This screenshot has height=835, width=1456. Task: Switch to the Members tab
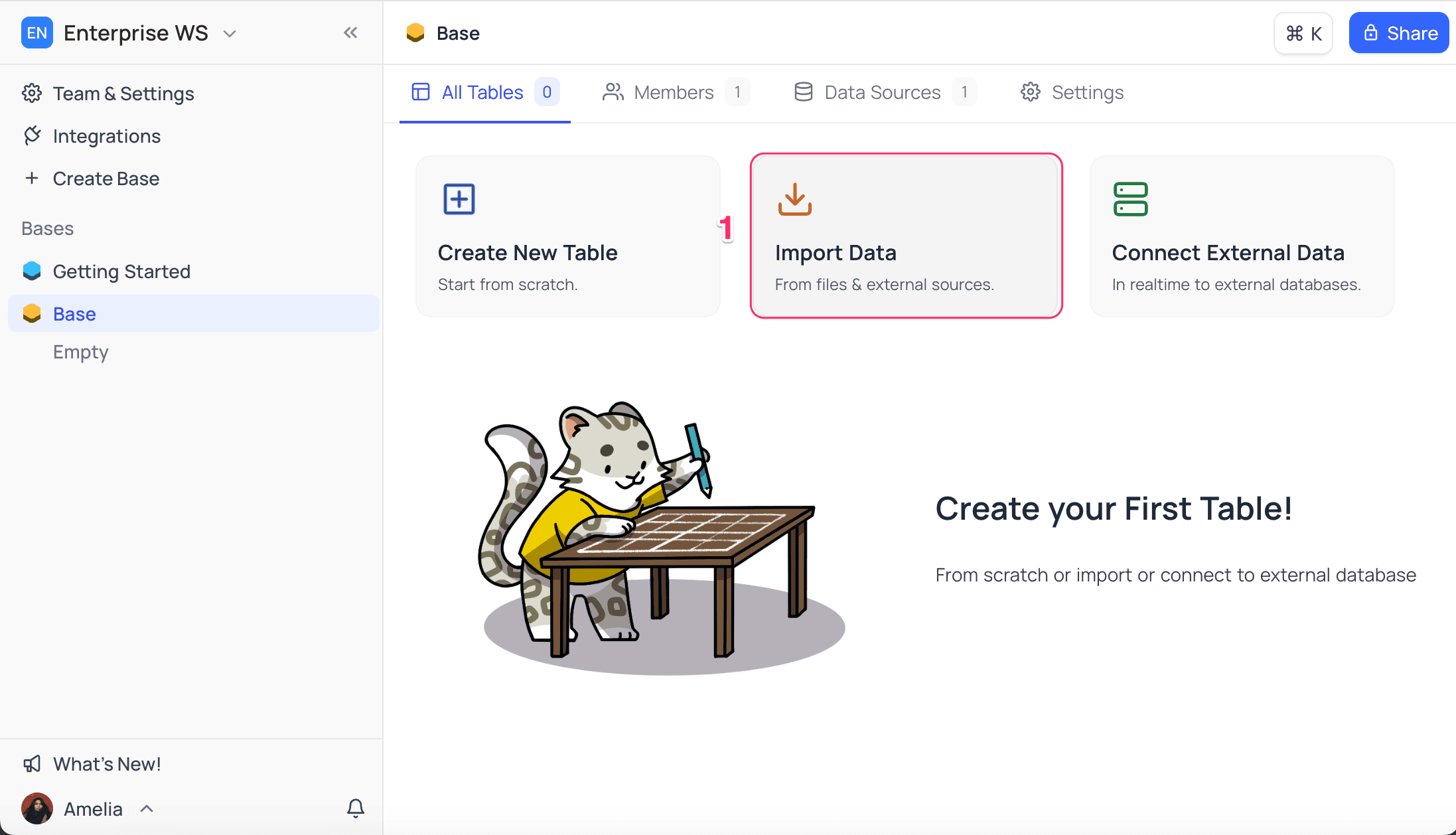[674, 92]
